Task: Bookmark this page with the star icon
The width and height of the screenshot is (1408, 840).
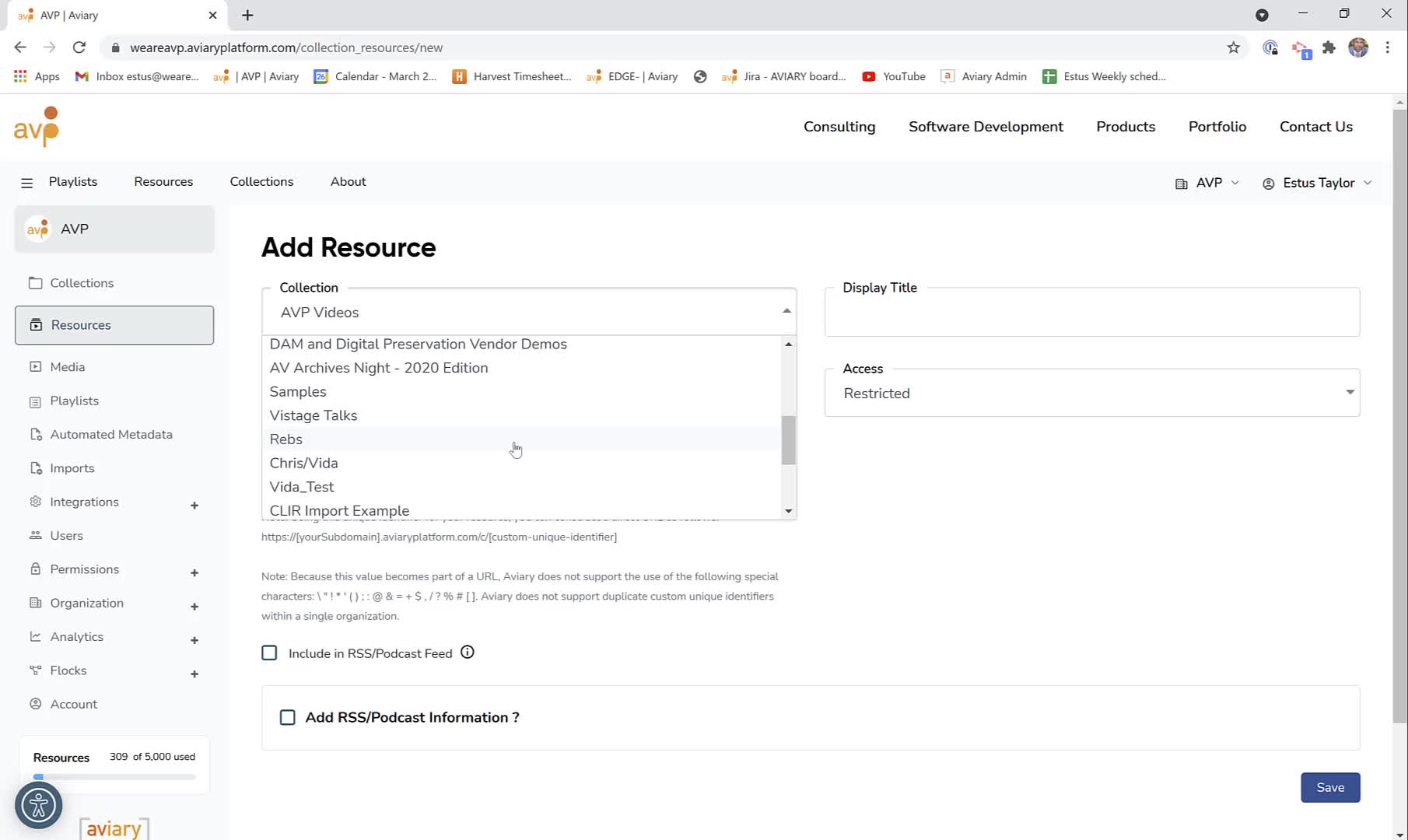Action: click(1233, 47)
